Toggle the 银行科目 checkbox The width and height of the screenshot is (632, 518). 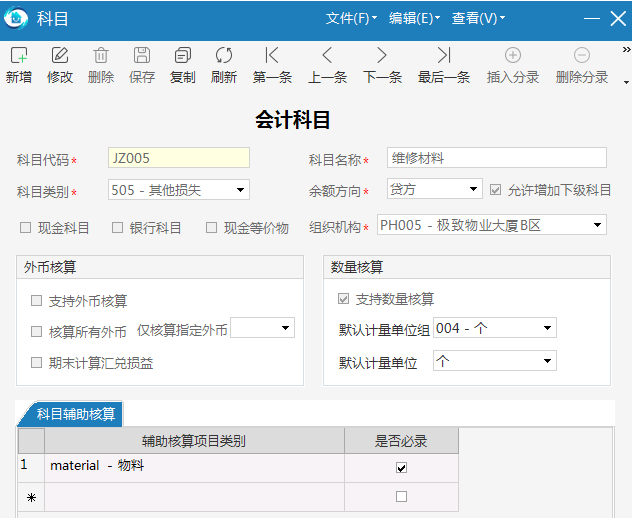click(117, 228)
